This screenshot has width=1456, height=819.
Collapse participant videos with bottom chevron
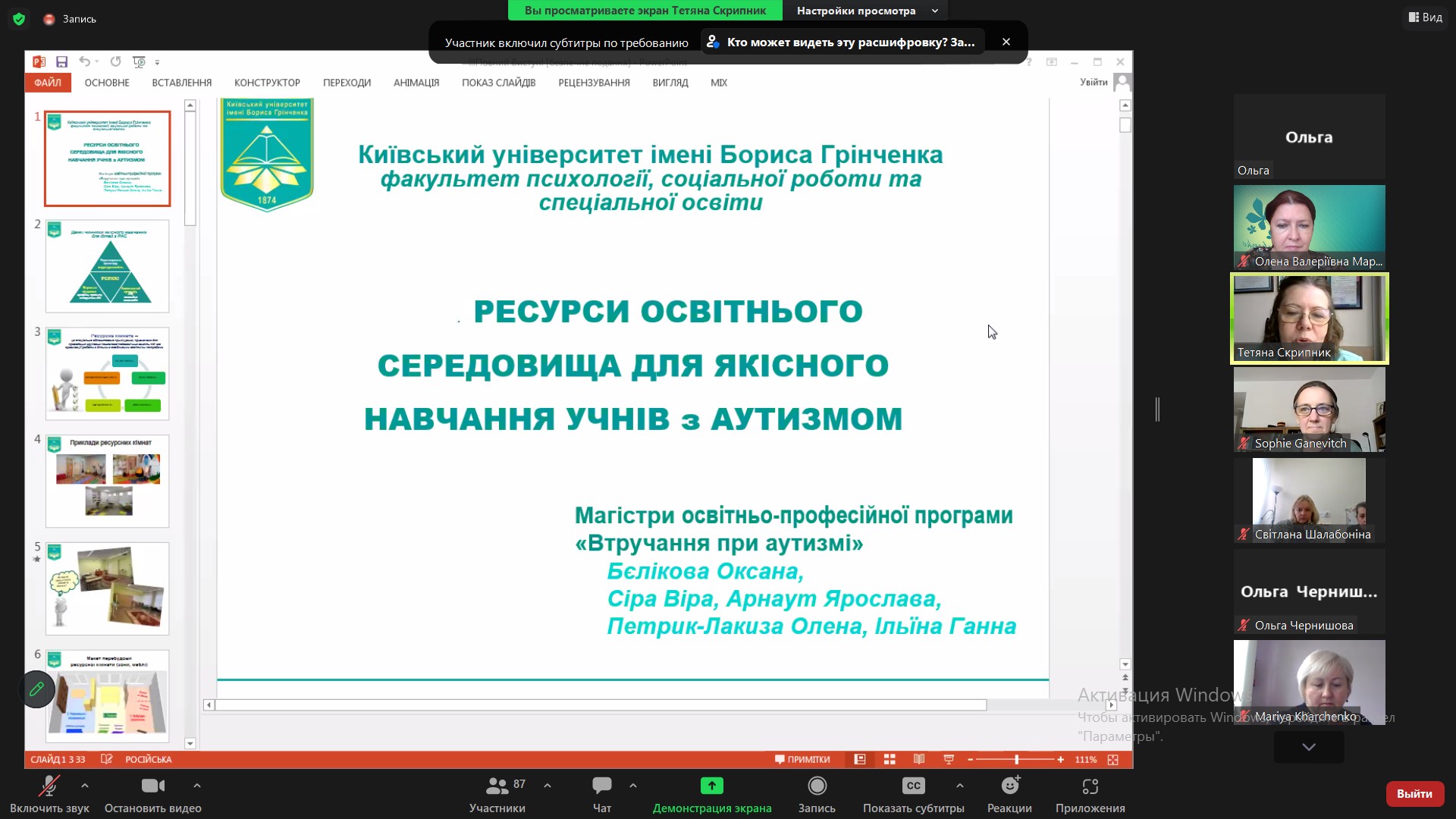click(1308, 747)
